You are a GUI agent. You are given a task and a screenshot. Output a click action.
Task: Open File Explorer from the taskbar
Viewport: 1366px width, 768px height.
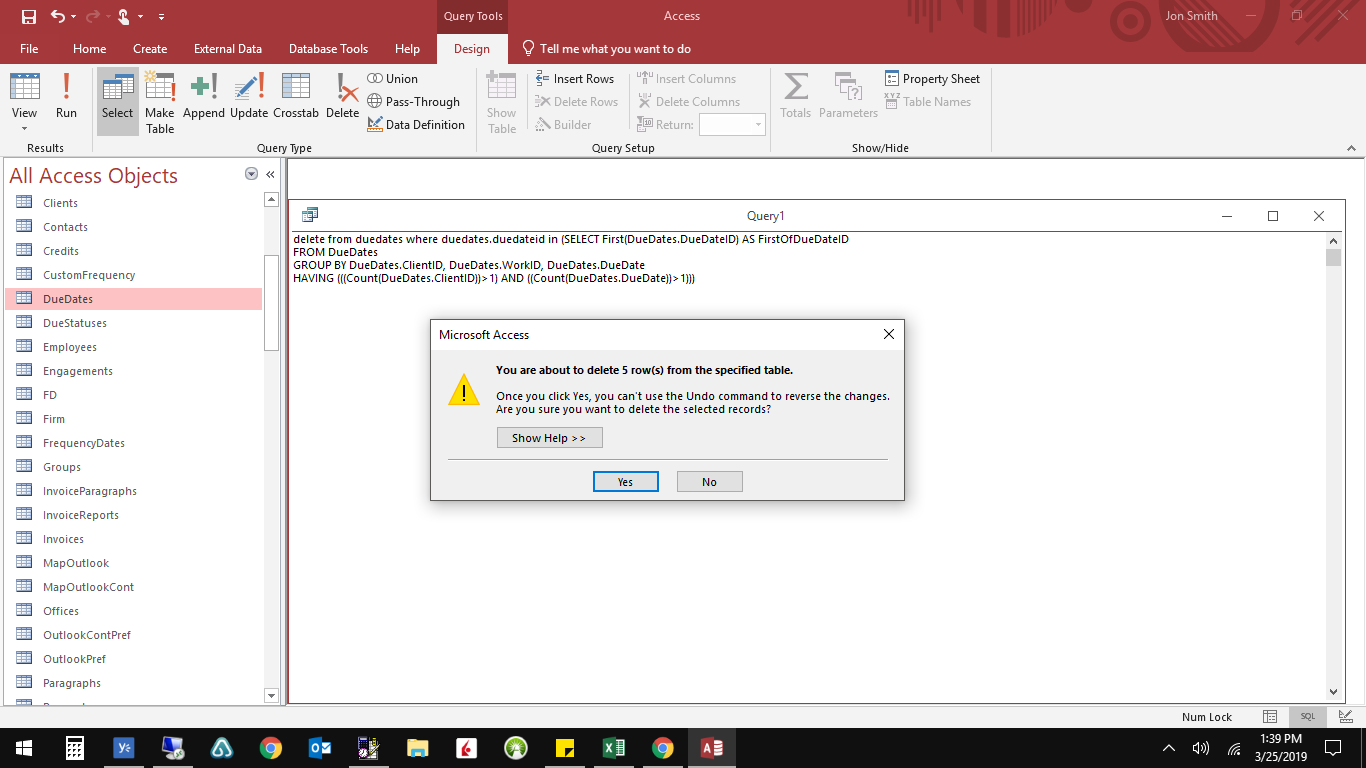pos(418,747)
